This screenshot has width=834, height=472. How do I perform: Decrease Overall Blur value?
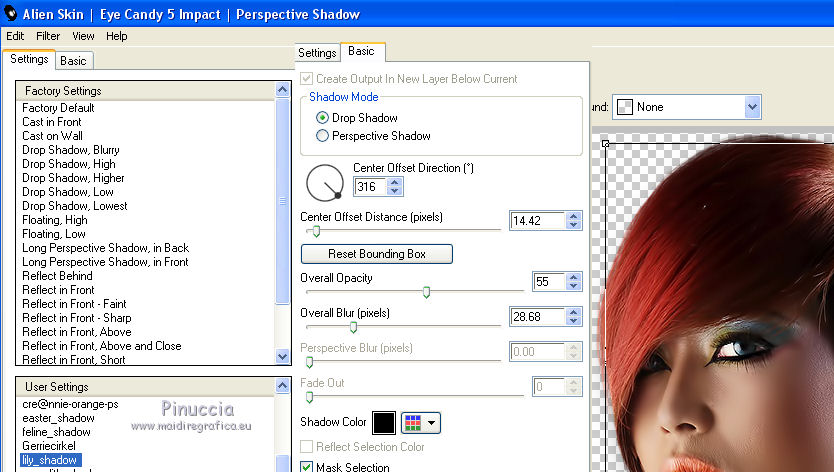pyautogui.click(x=573, y=321)
